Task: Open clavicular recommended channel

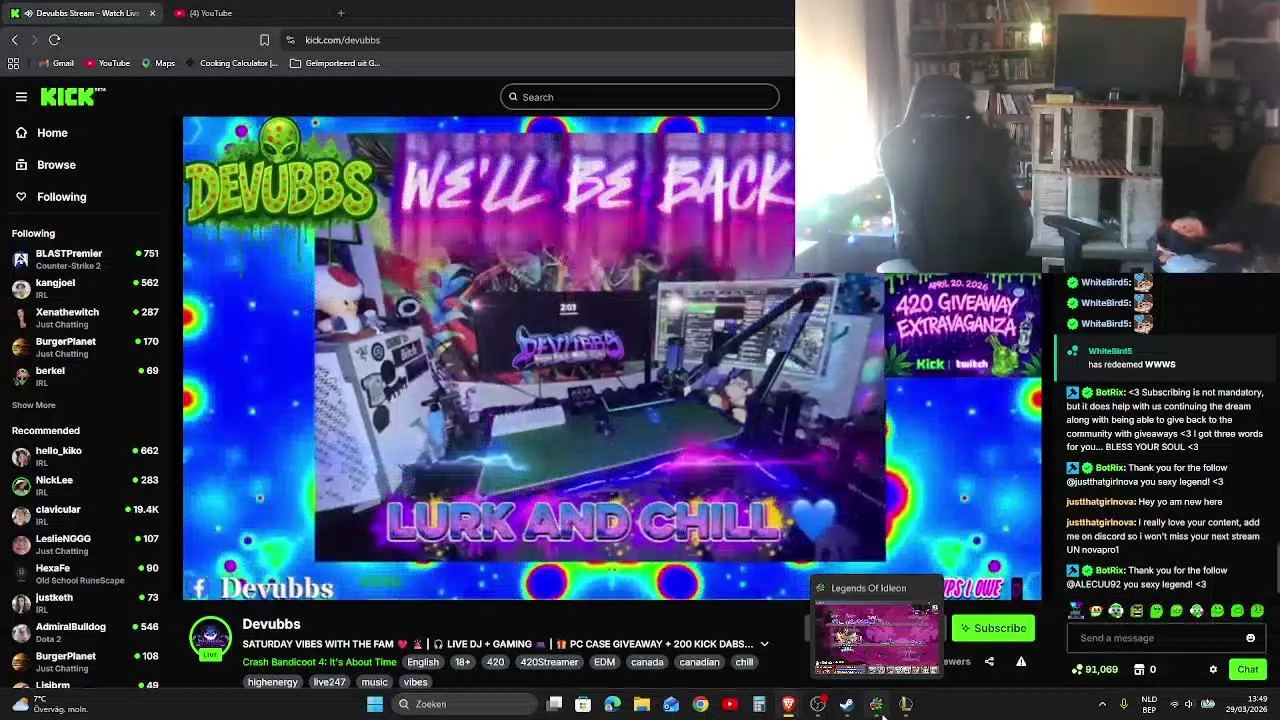Action: tap(85, 515)
